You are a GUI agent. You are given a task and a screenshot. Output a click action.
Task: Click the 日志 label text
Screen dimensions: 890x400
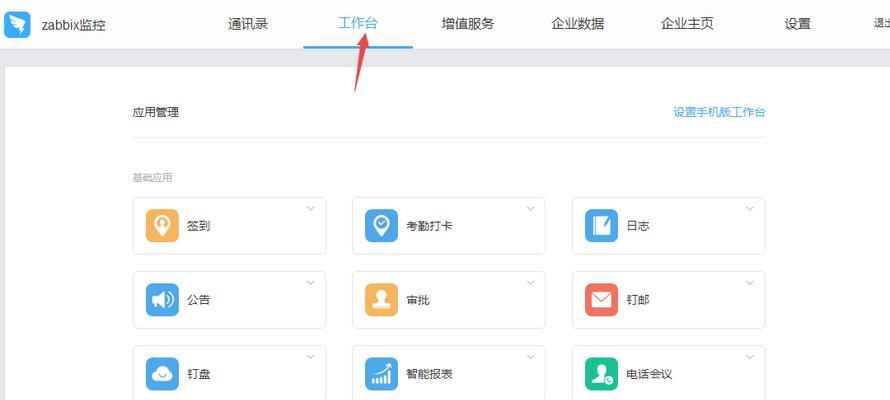[x=638, y=226]
